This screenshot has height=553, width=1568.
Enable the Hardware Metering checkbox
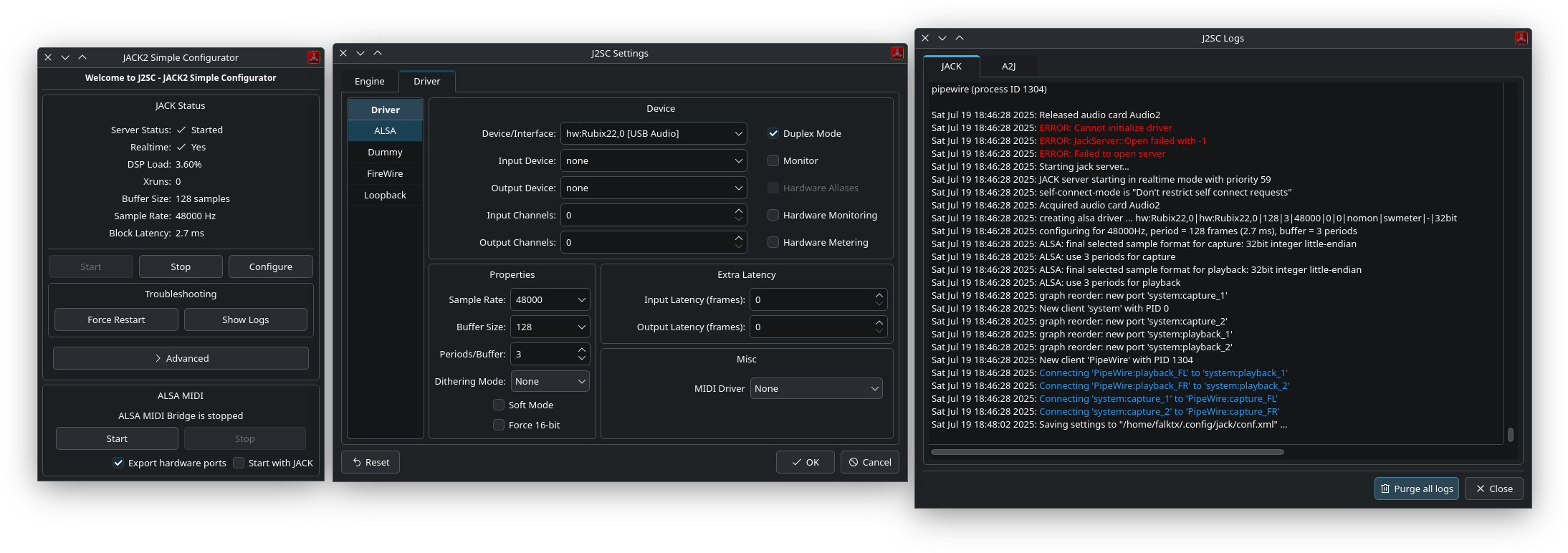(773, 242)
